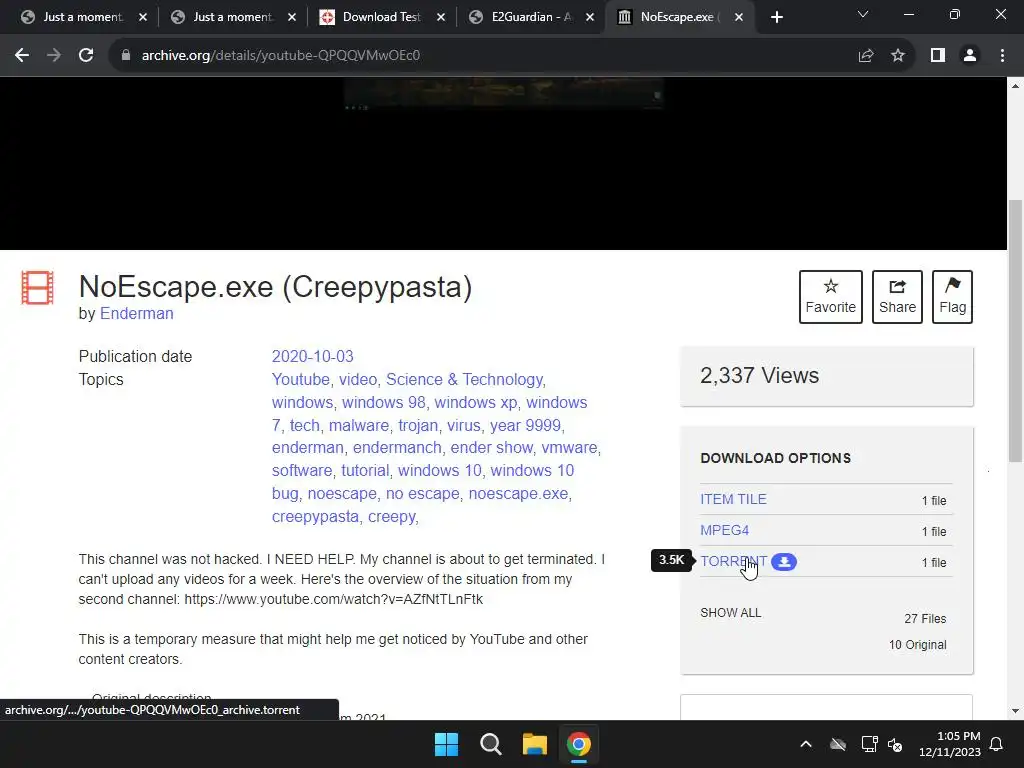Click SHOW ALL download files
This screenshot has width=1024, height=768.
[x=731, y=613]
